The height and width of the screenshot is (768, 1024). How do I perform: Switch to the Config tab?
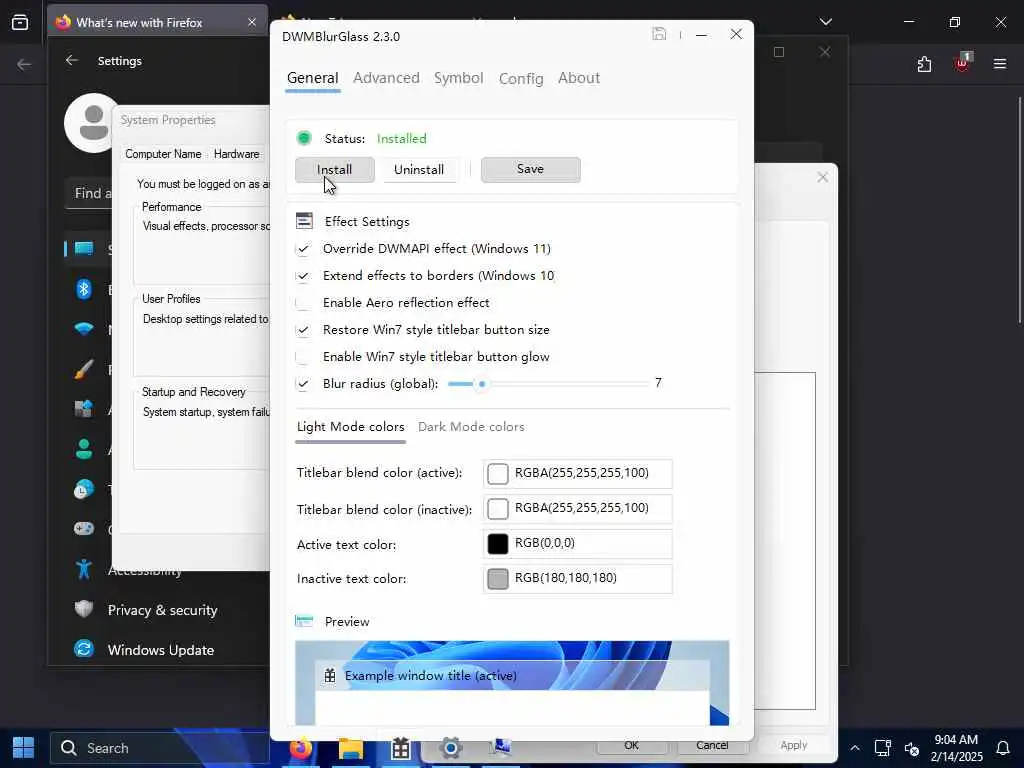coord(520,78)
